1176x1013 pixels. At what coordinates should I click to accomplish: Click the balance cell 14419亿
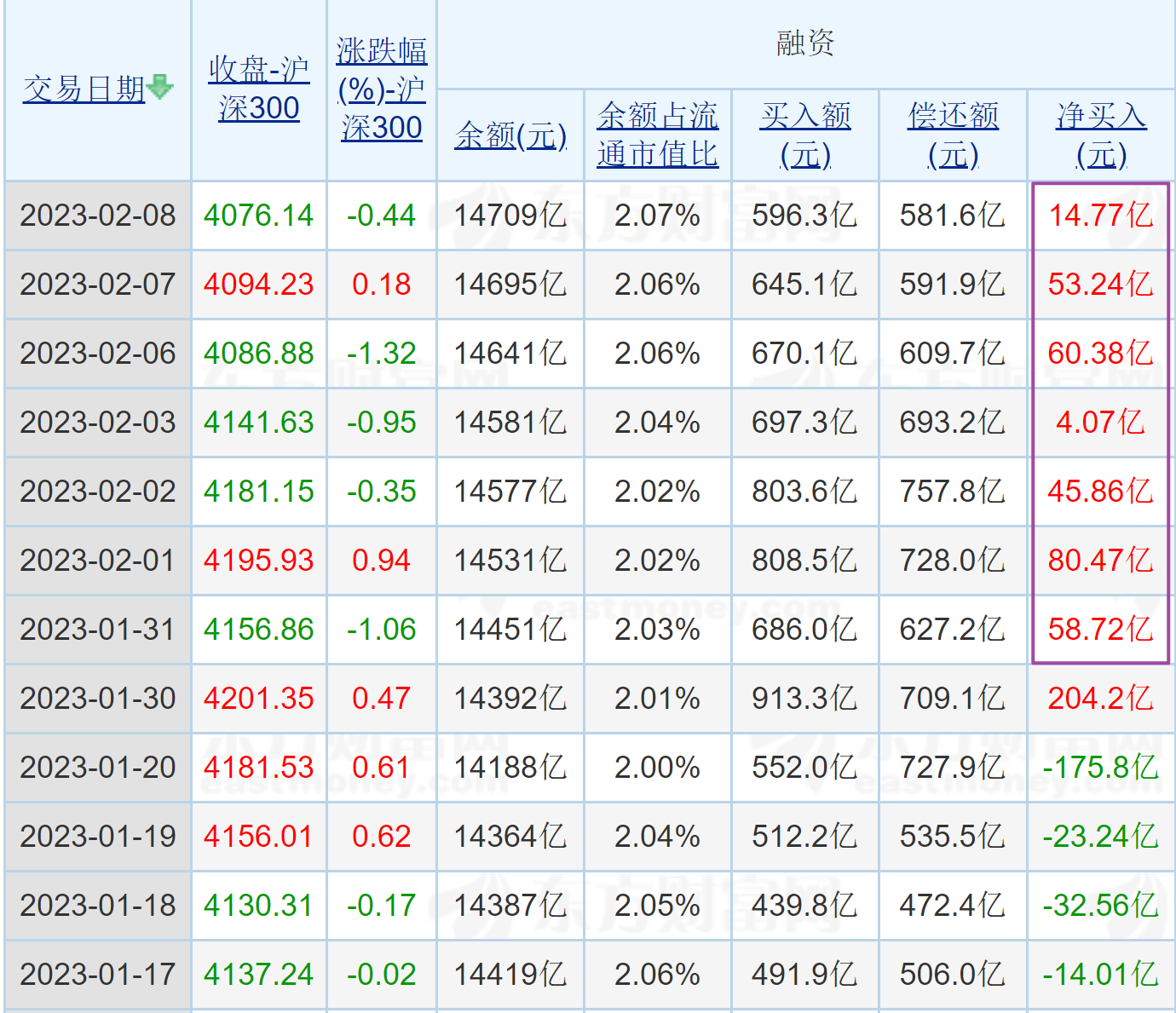coord(510,975)
